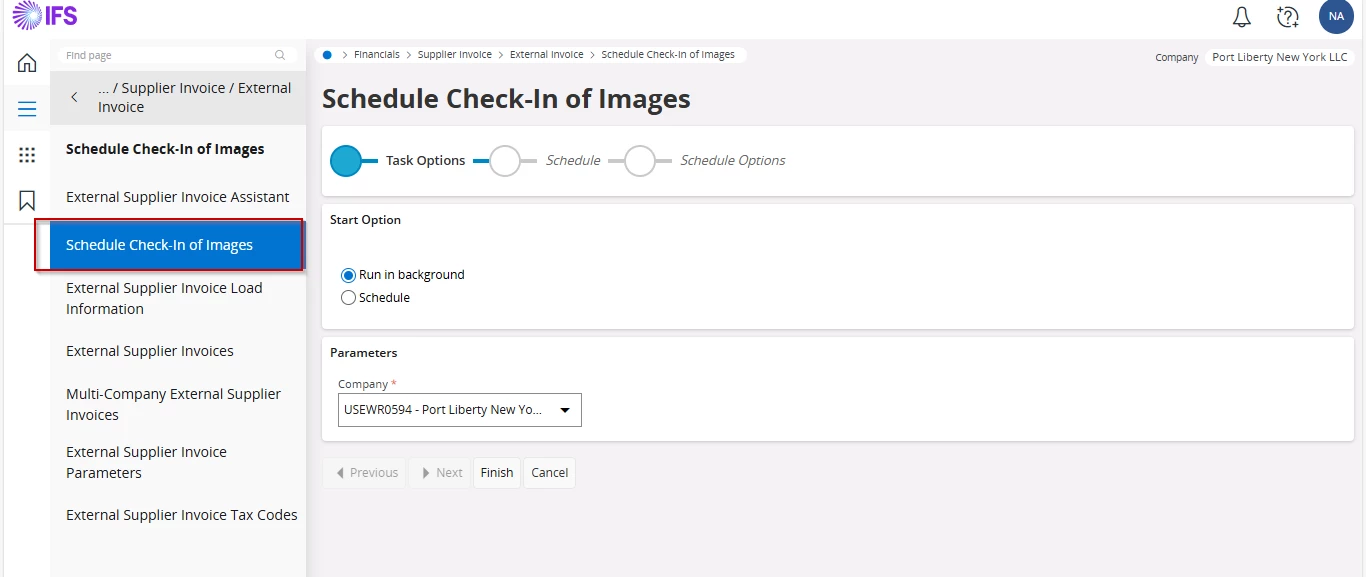Select the Run in background option
1366x577 pixels.
click(x=348, y=275)
